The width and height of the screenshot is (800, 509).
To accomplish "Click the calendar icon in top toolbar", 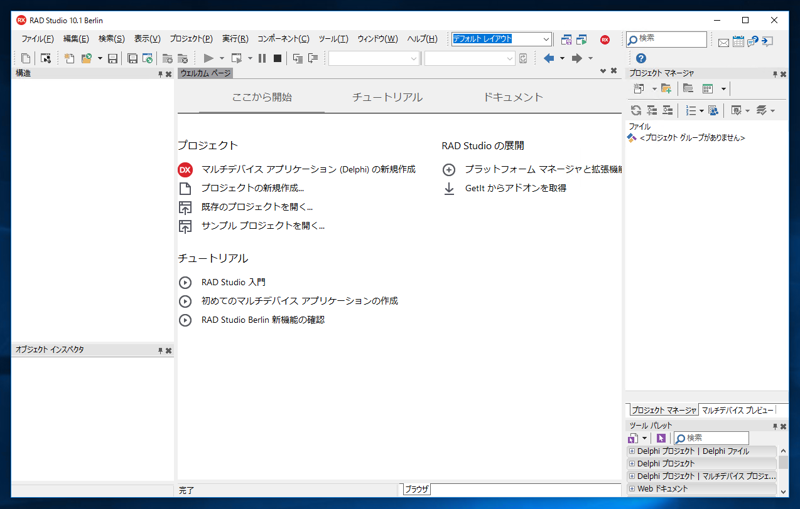I will 738,41.
